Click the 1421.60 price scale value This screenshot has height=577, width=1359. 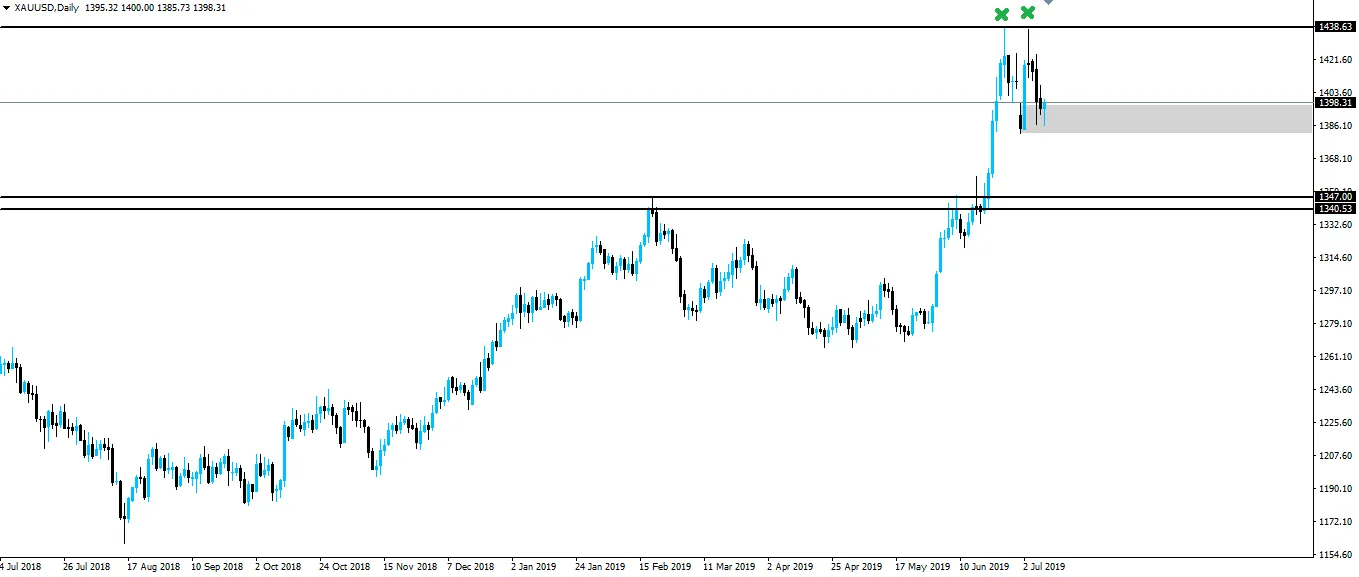click(1335, 60)
